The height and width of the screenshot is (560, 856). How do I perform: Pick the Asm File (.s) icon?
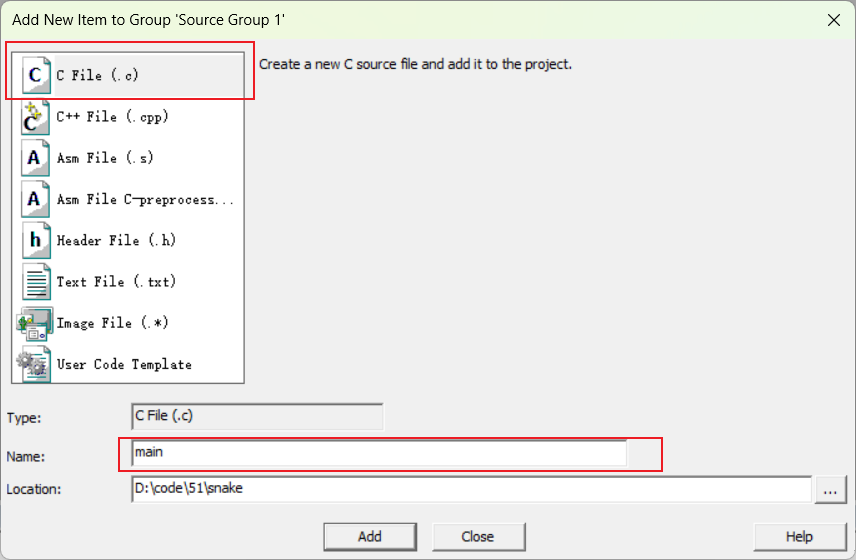(x=35, y=158)
